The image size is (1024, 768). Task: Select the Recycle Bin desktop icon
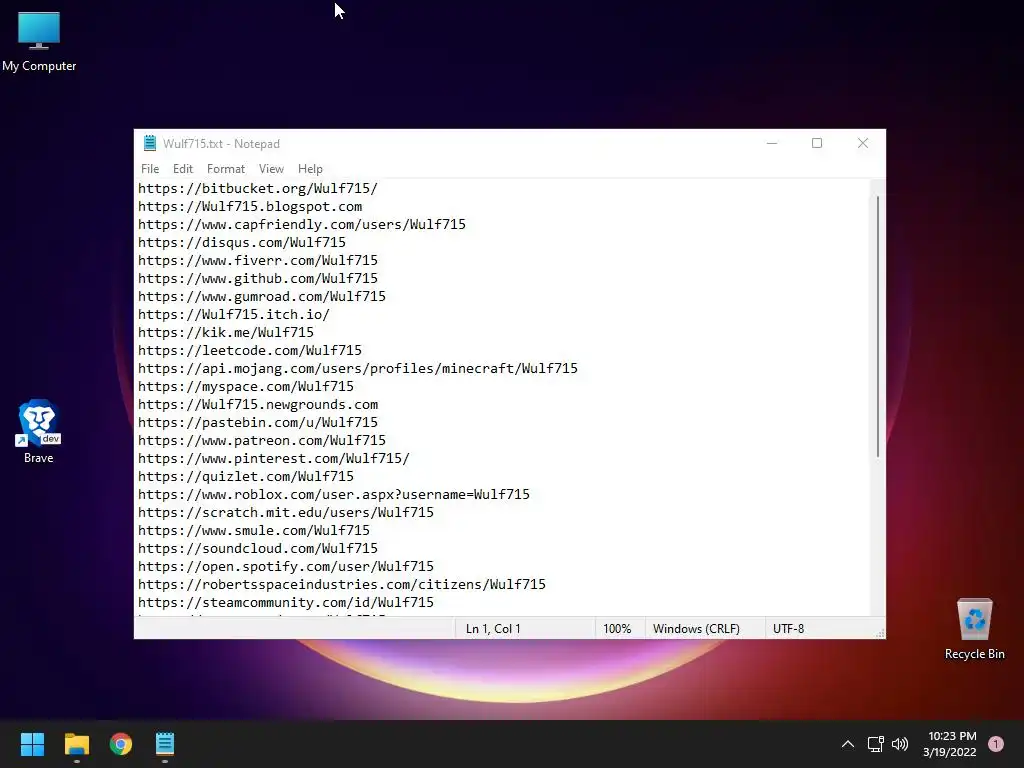click(974, 629)
